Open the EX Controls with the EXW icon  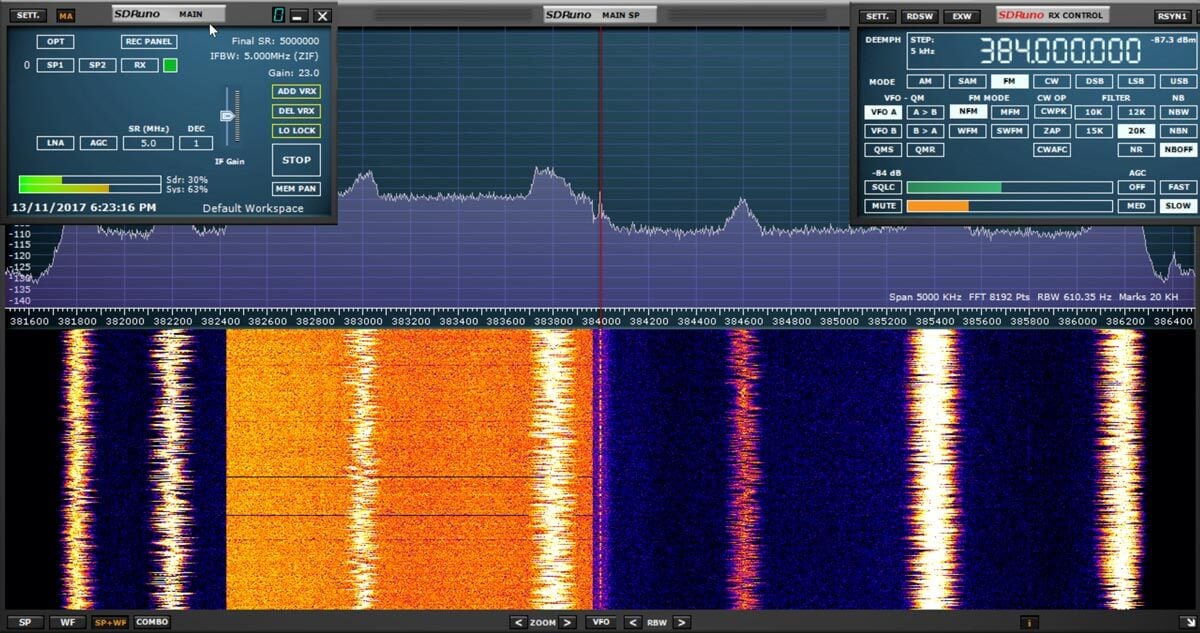coord(962,15)
